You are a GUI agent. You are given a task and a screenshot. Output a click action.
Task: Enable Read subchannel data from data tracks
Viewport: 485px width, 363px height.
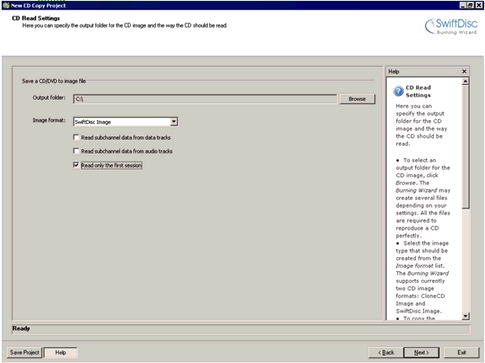point(76,137)
